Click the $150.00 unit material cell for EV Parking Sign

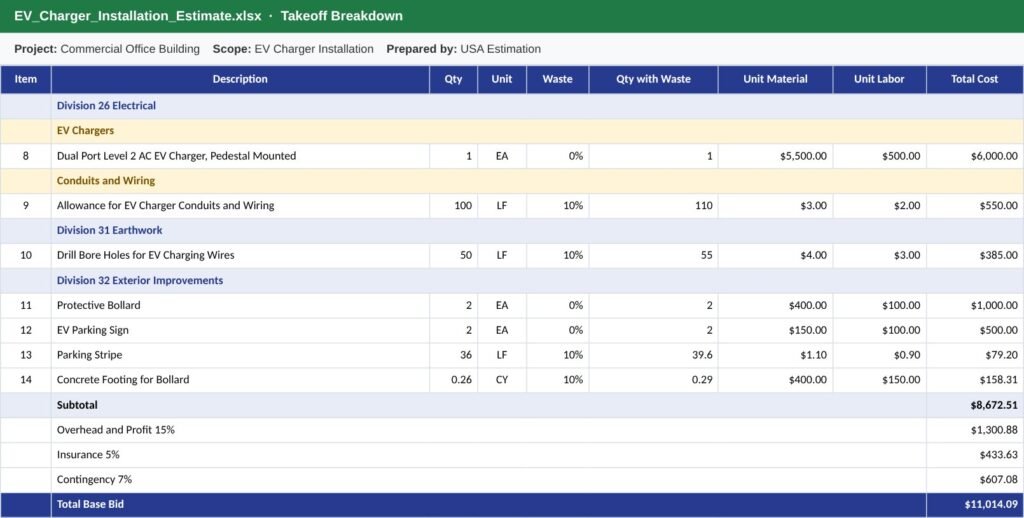point(775,330)
